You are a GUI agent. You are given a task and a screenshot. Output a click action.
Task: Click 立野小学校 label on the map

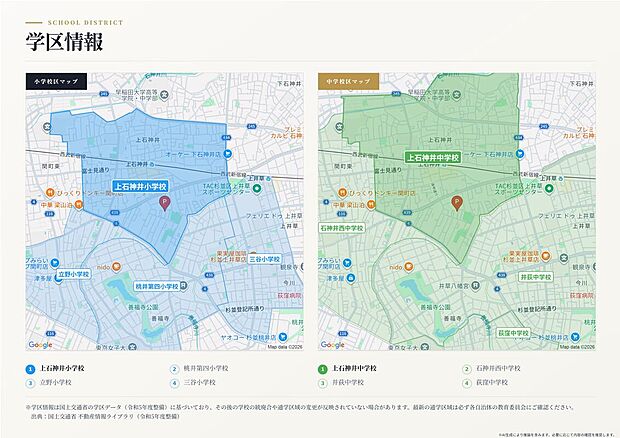[x=74, y=274]
